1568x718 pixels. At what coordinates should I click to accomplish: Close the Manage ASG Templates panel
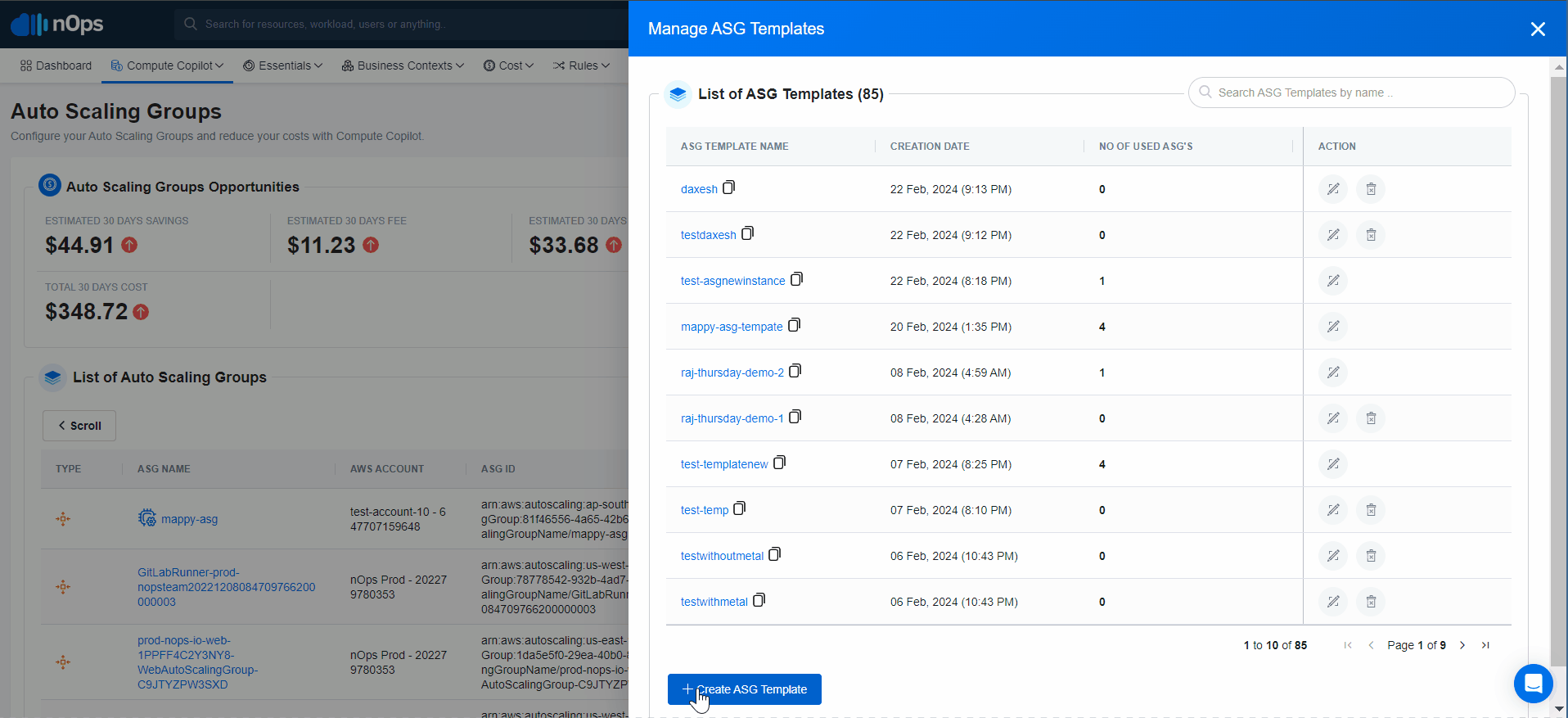(x=1538, y=29)
